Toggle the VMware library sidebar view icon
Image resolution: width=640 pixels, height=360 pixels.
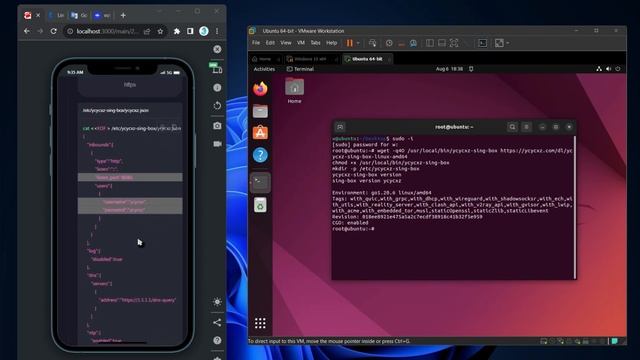(430, 43)
